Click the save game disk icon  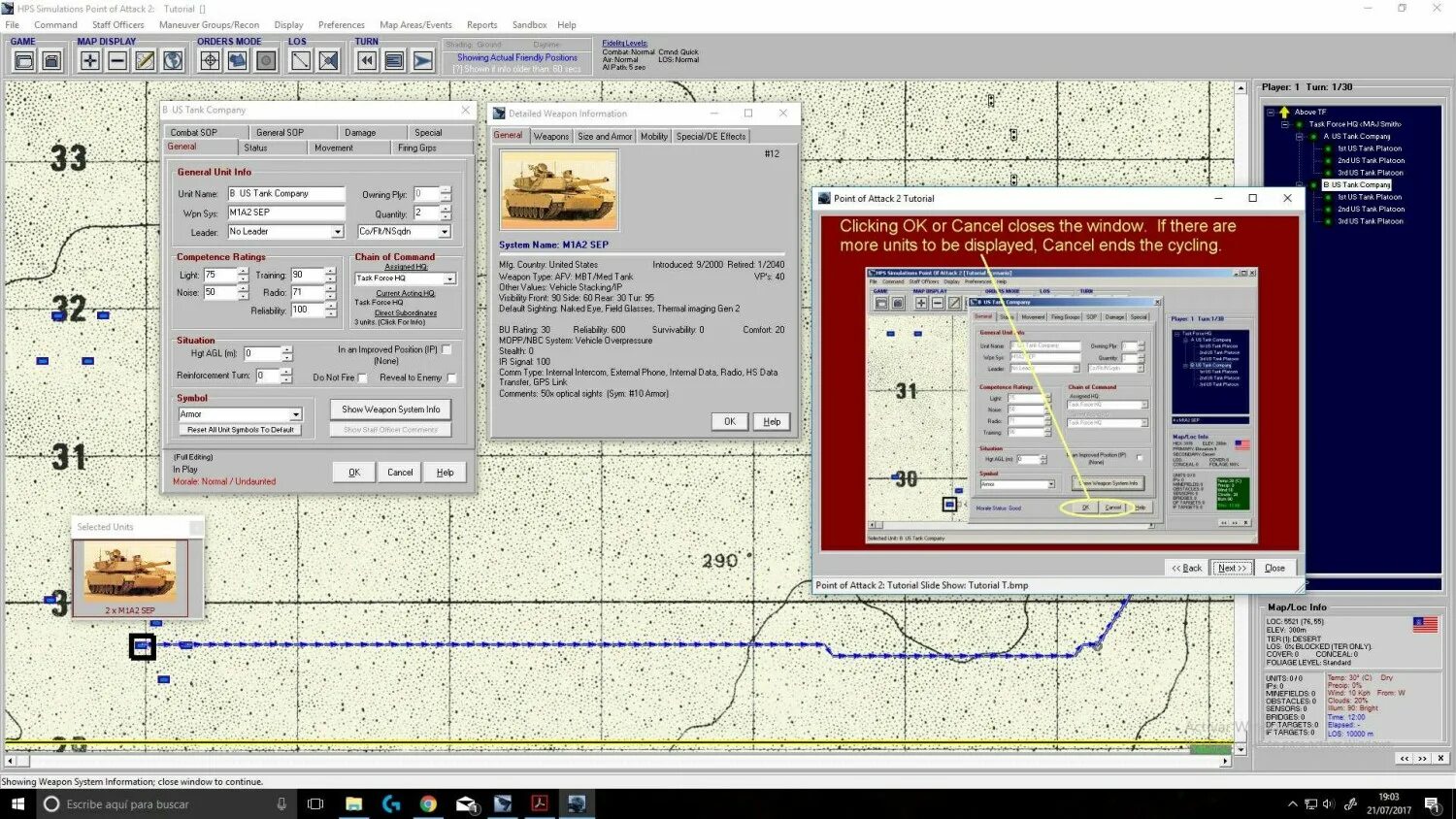coord(52,61)
